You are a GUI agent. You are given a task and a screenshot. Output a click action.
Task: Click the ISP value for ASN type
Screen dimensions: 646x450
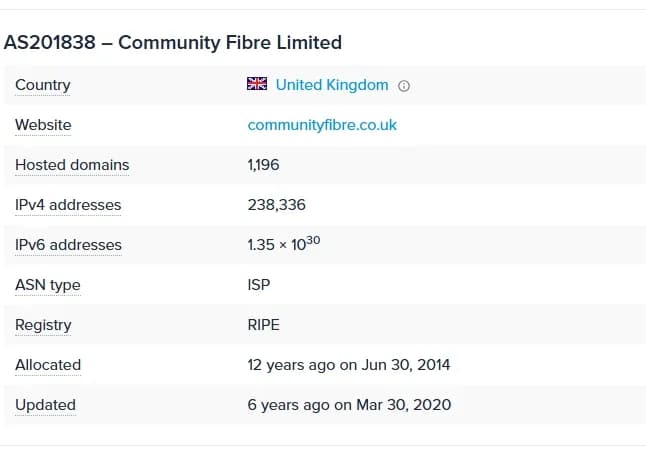(x=259, y=285)
